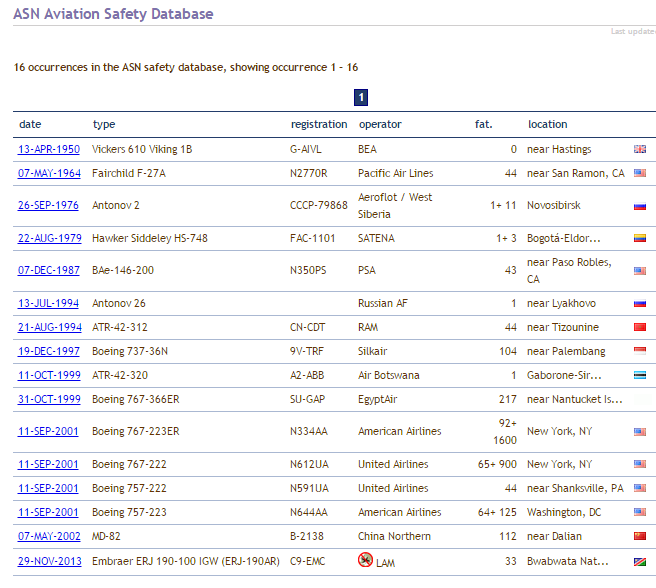Screen dimensions: 656x588
Task: Open the 29-NOV-2013 occurrence link
Action: 49,561
